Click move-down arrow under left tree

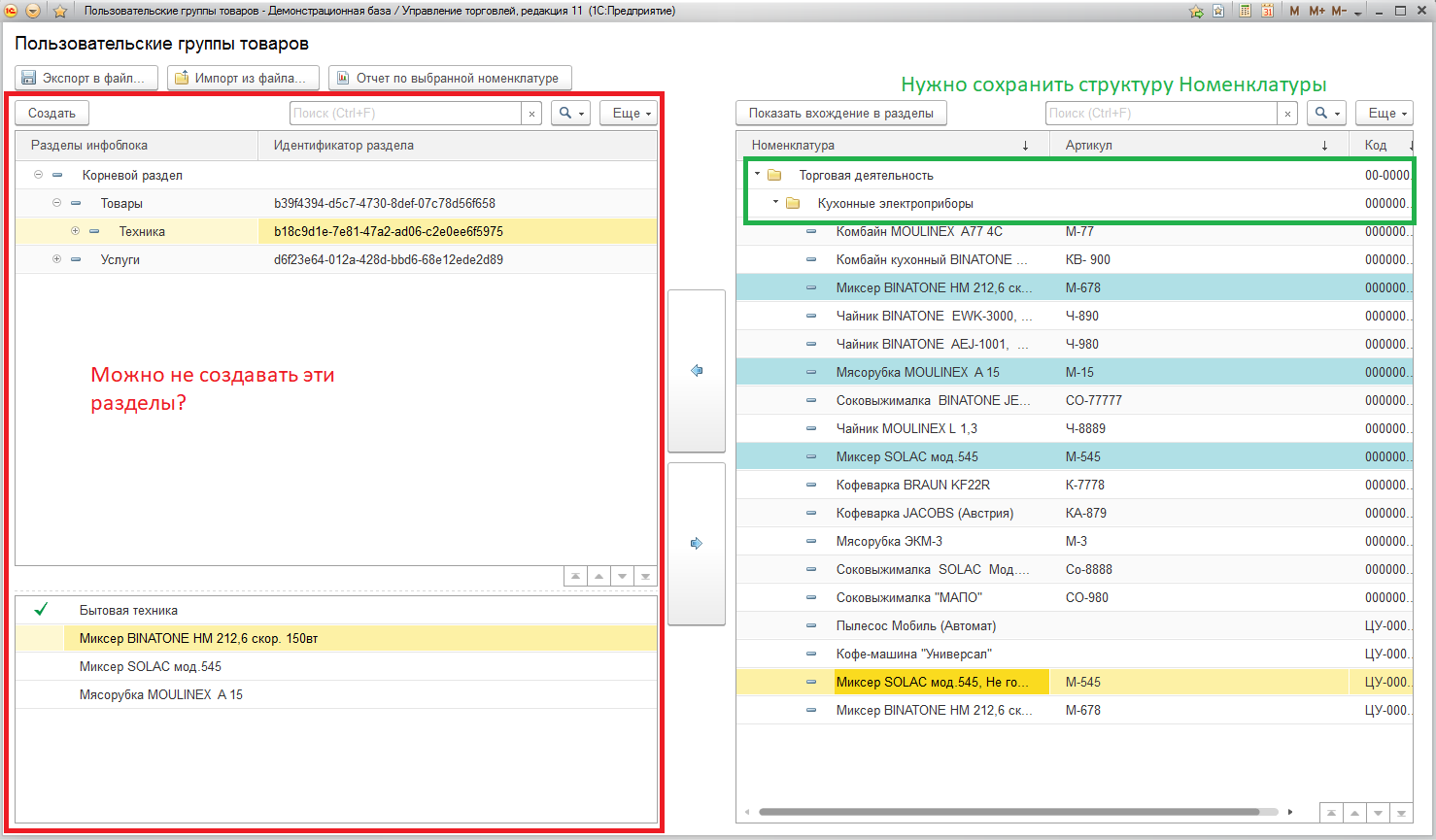click(x=622, y=576)
